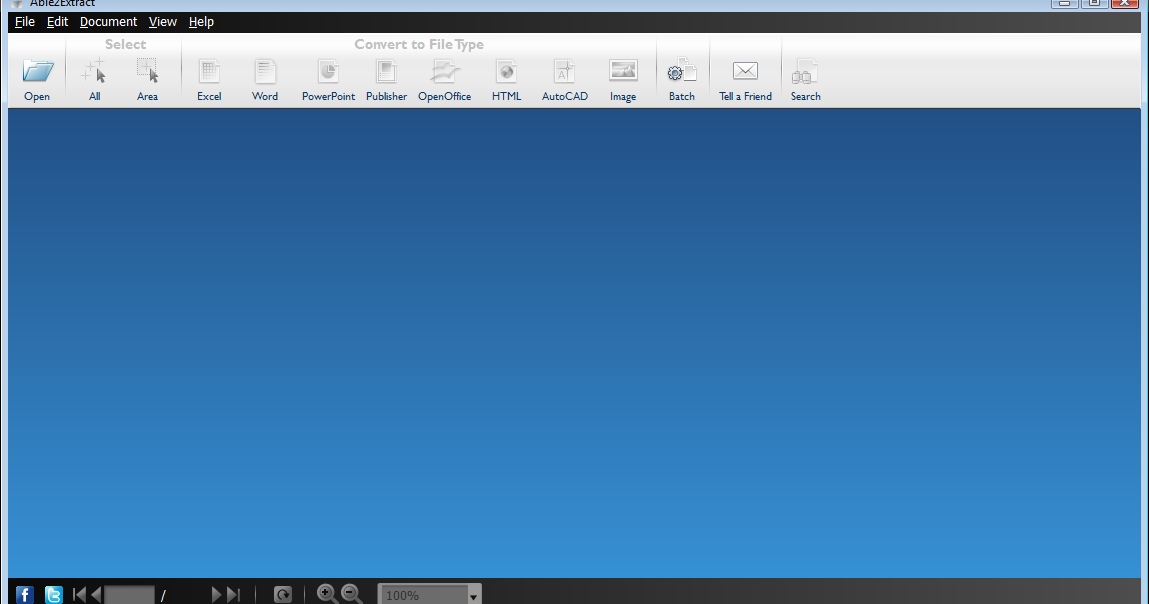Open the View menu
1149x604 pixels.
click(162, 21)
